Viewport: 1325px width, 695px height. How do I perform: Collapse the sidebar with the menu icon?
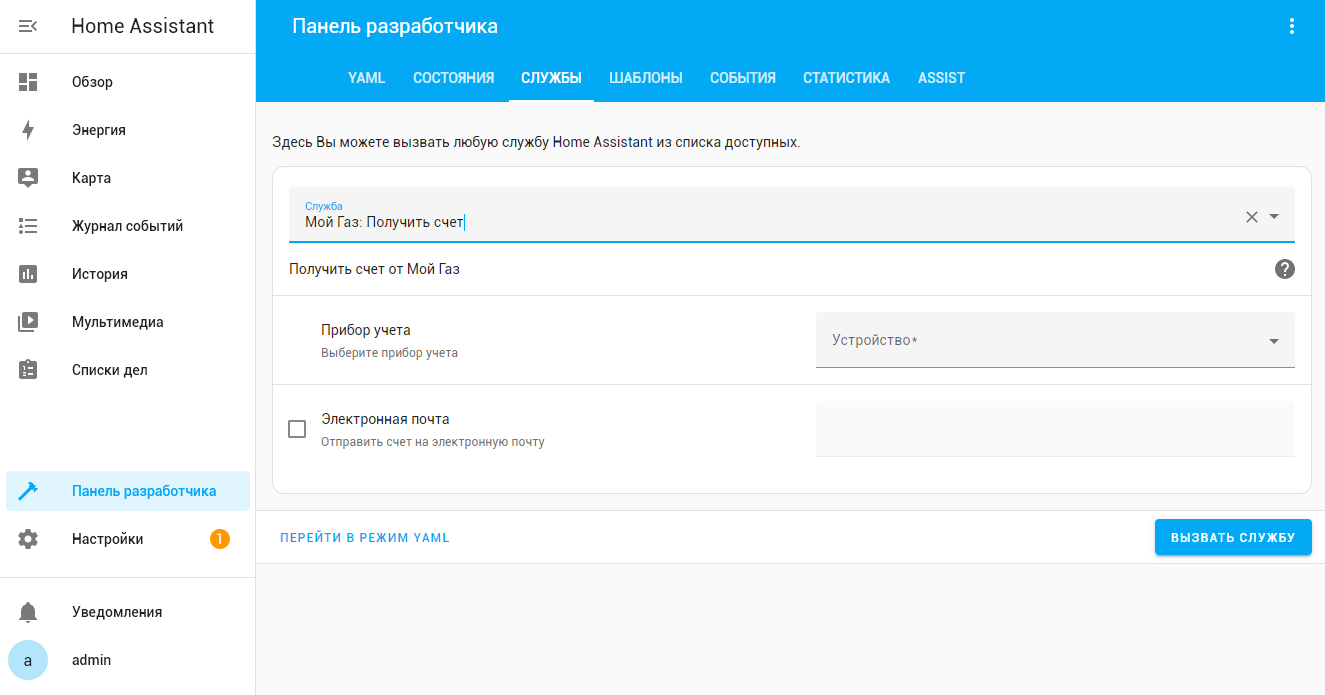(28, 26)
